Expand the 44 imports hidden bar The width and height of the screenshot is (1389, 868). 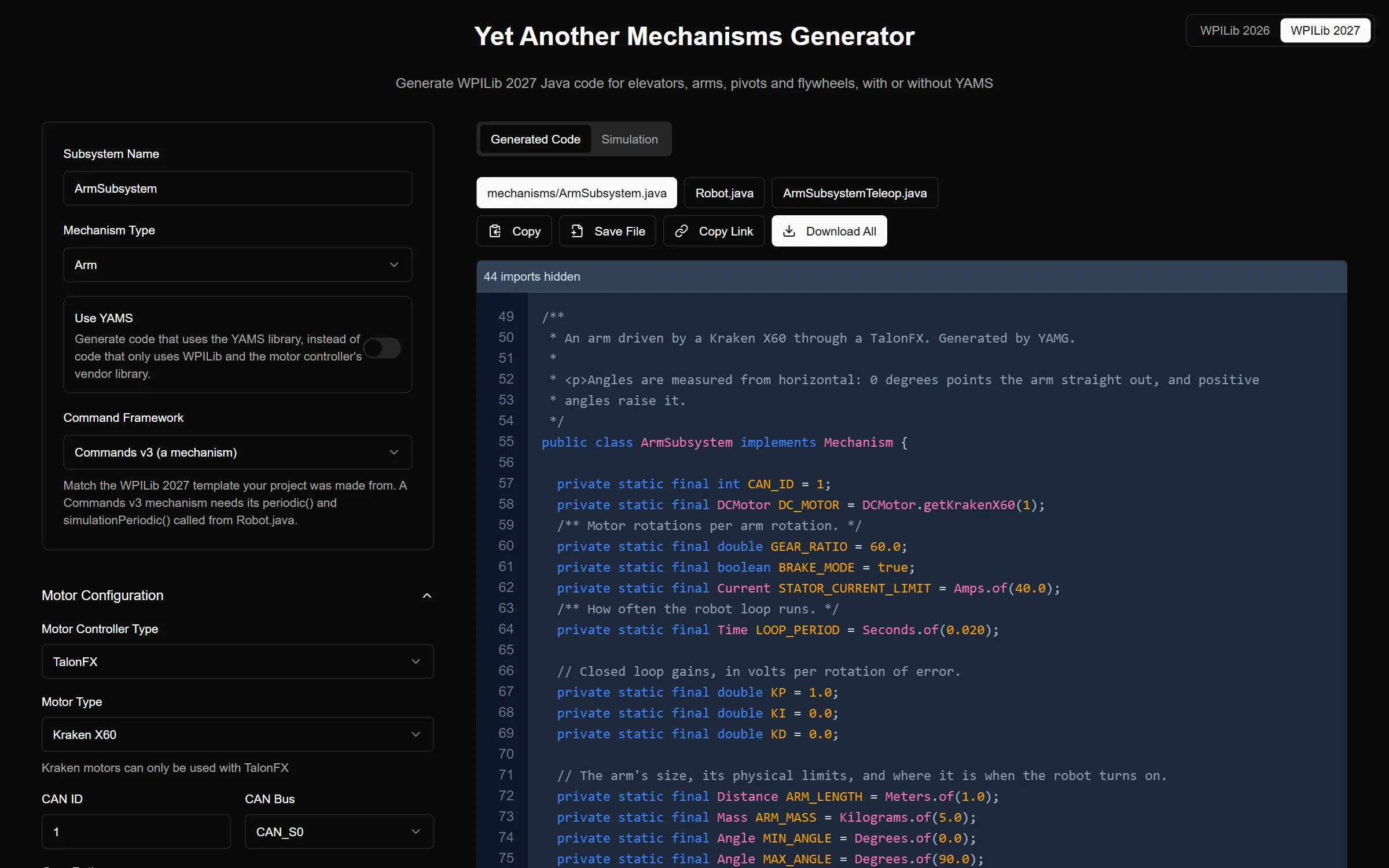(x=912, y=277)
